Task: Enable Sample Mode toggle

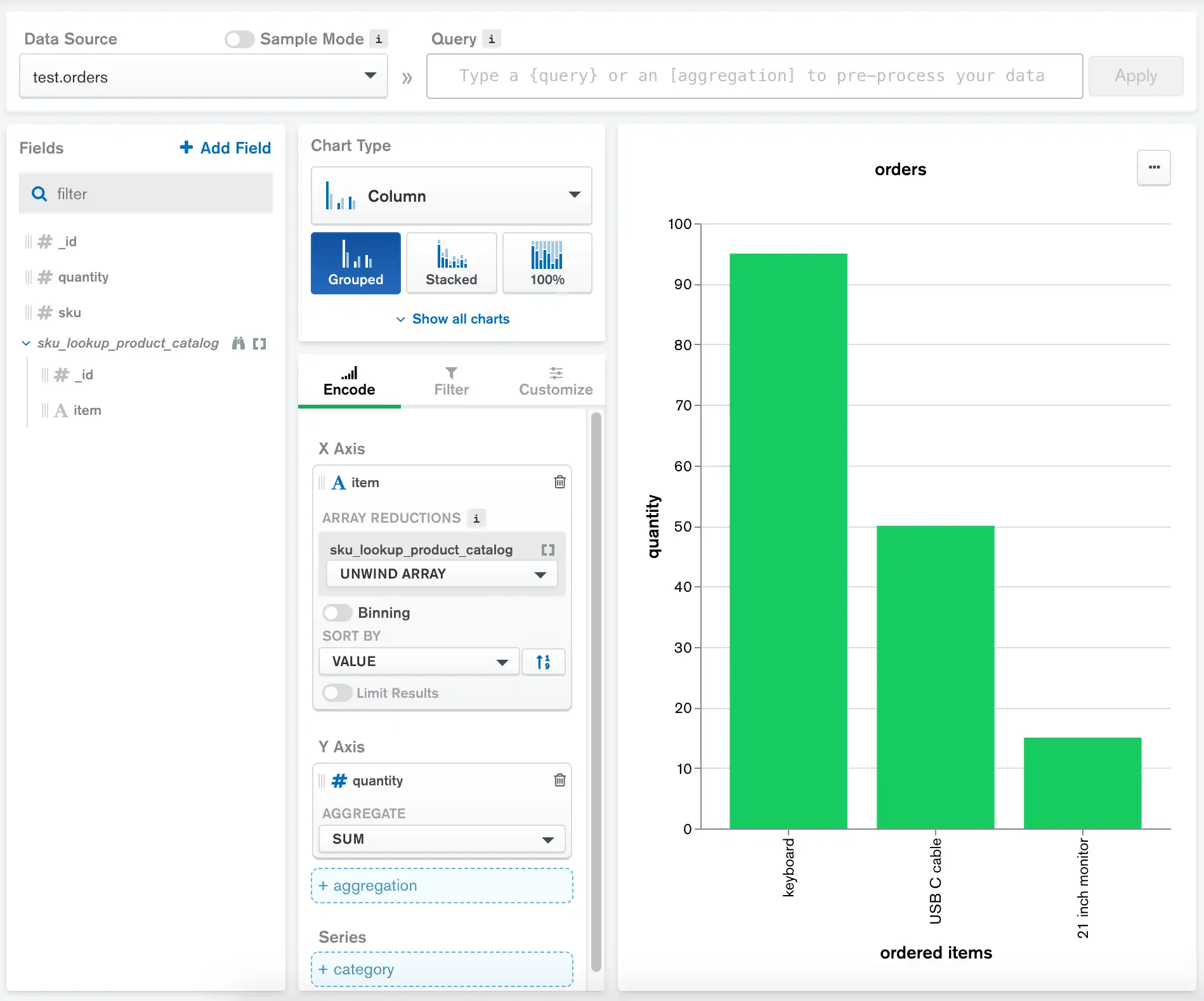Action: point(239,39)
